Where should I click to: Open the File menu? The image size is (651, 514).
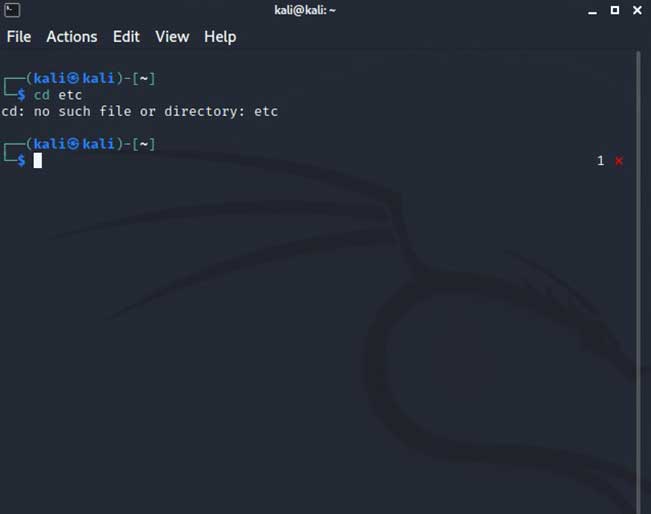19,37
